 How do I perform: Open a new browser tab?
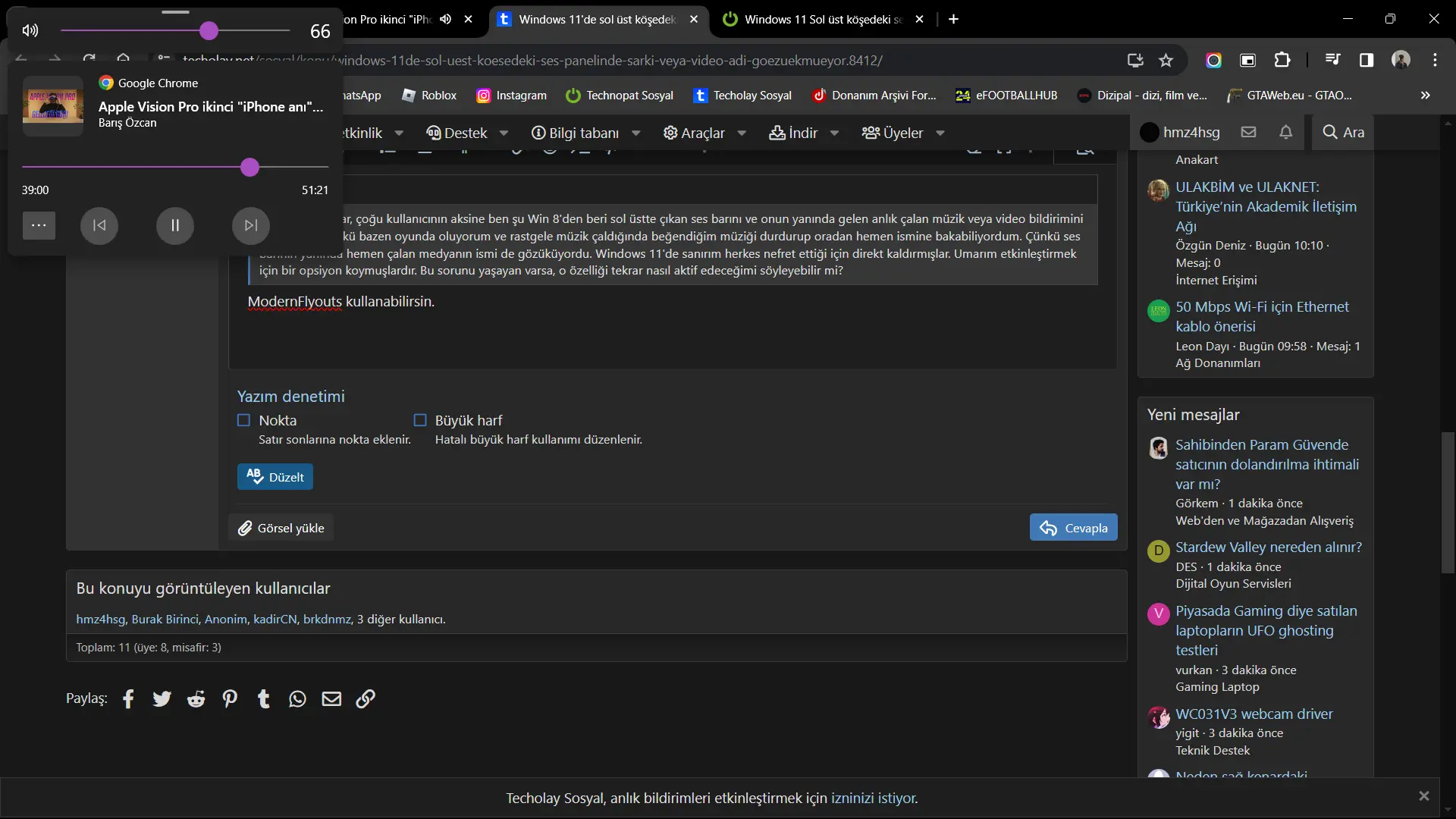954,19
